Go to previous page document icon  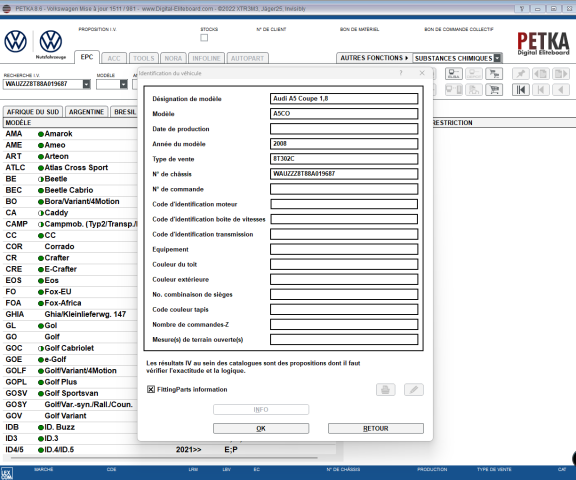point(541,74)
